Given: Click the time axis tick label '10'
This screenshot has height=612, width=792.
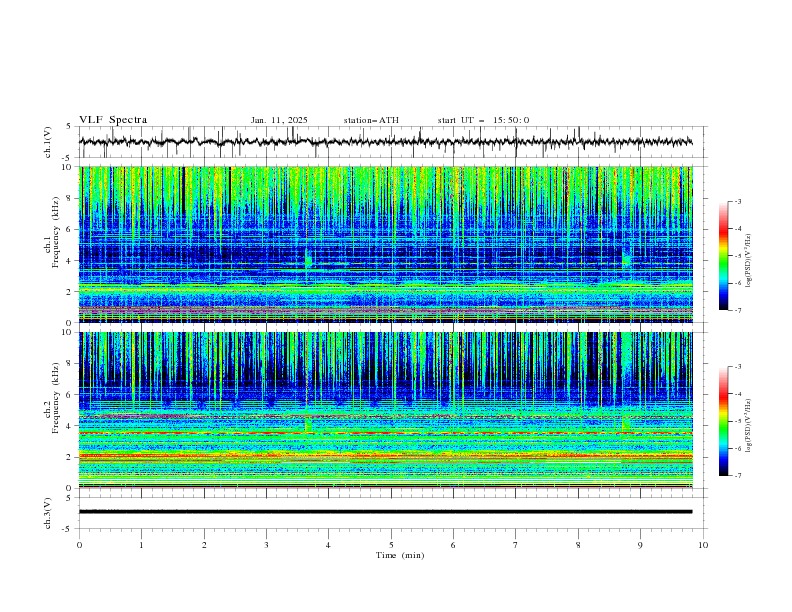Looking at the screenshot, I should click(703, 545).
